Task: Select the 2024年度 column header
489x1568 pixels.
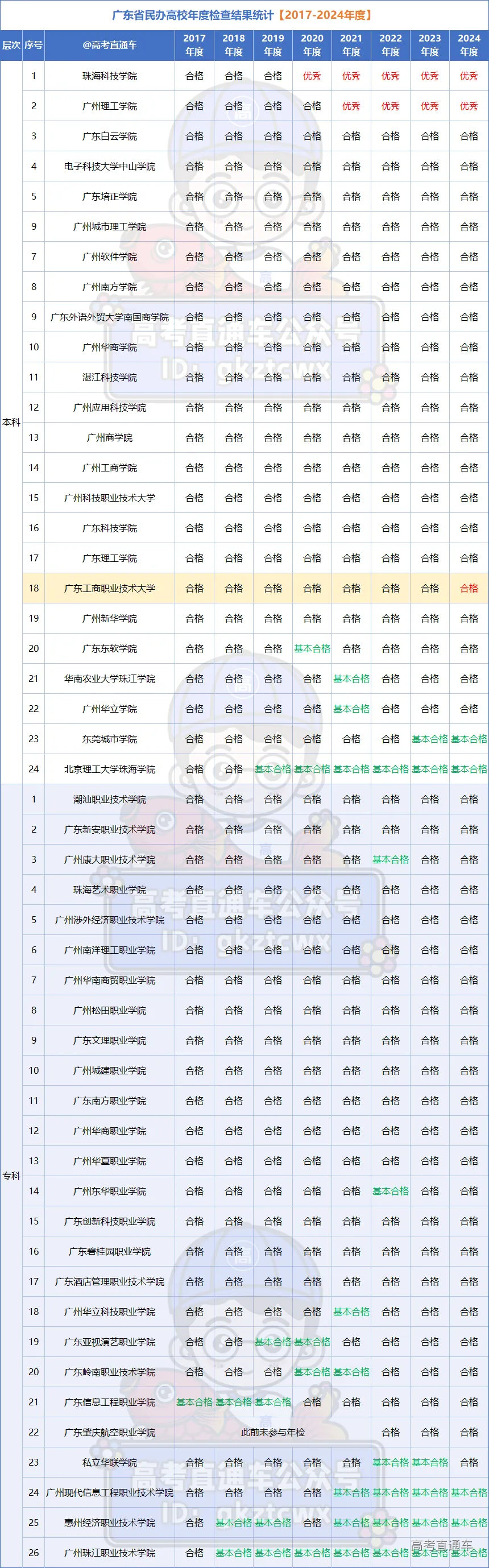Action: click(x=469, y=45)
